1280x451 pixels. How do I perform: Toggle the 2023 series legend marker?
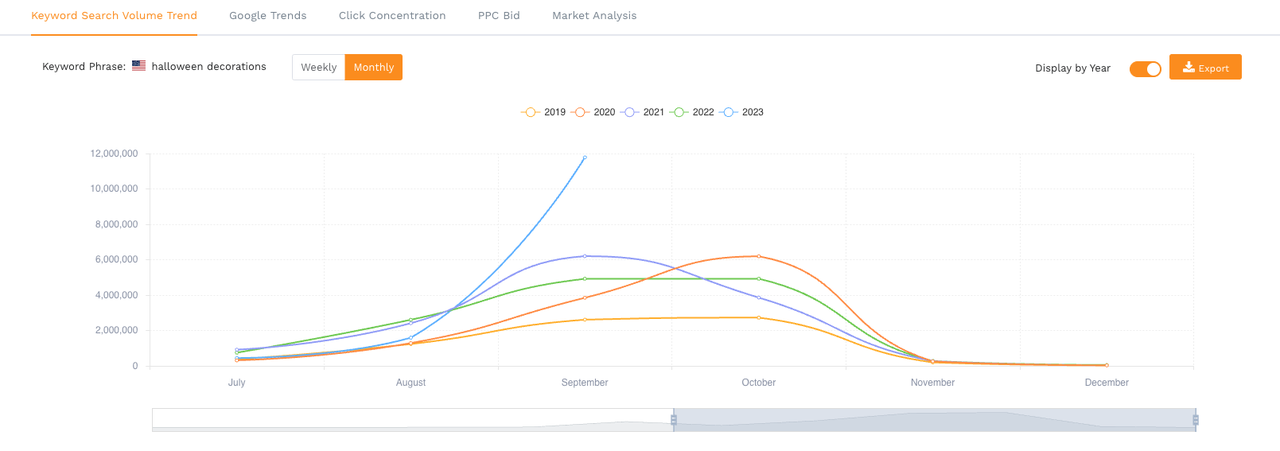pos(728,112)
